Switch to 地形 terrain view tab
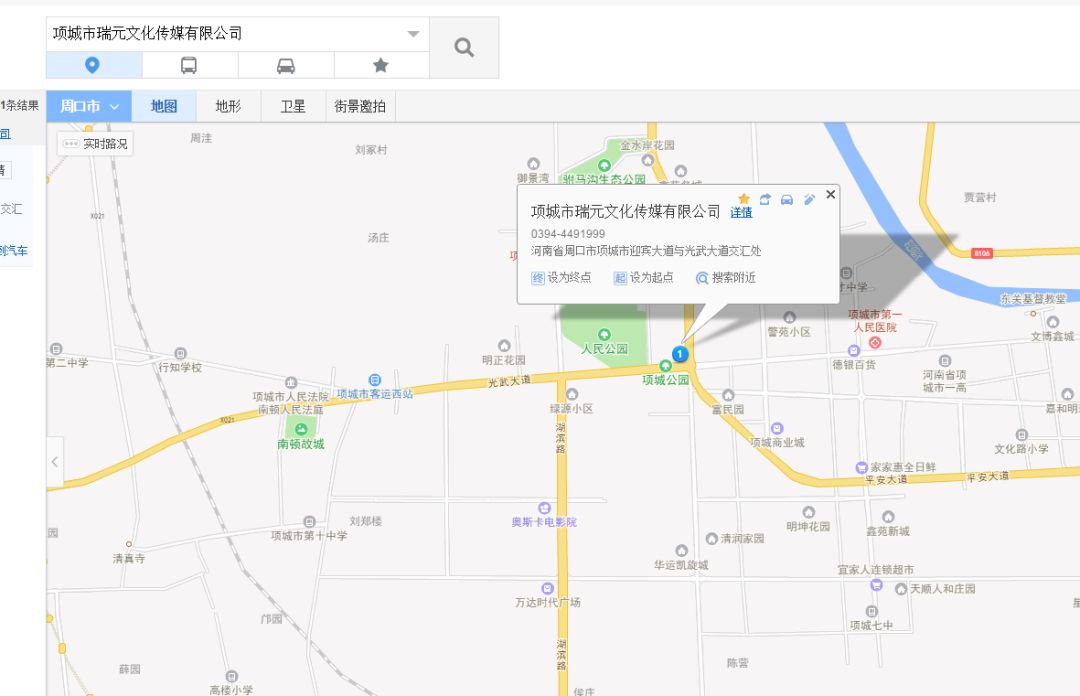Viewport: 1080px width, 696px height. [x=229, y=106]
